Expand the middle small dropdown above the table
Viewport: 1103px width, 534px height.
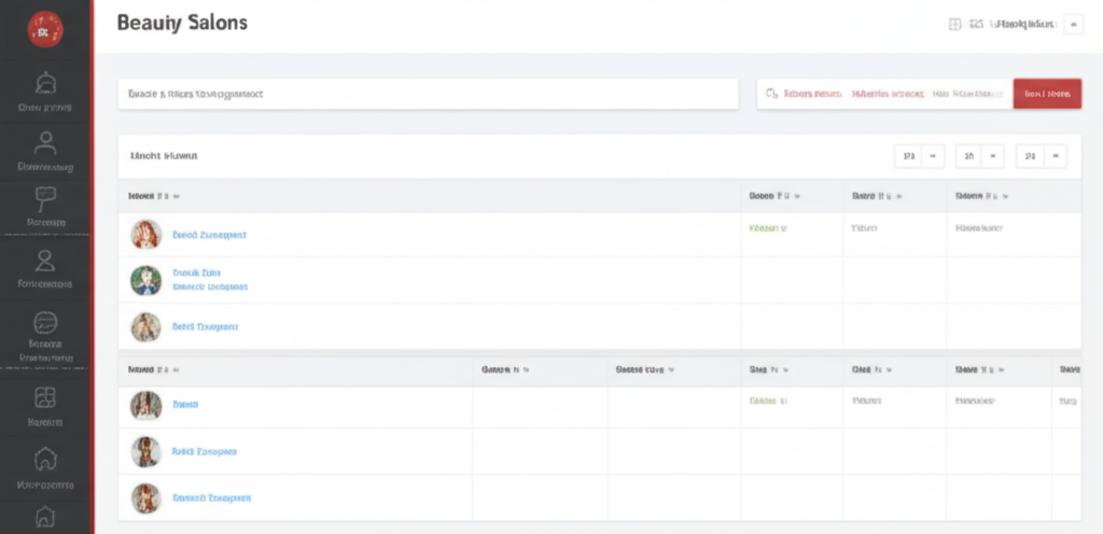980,156
